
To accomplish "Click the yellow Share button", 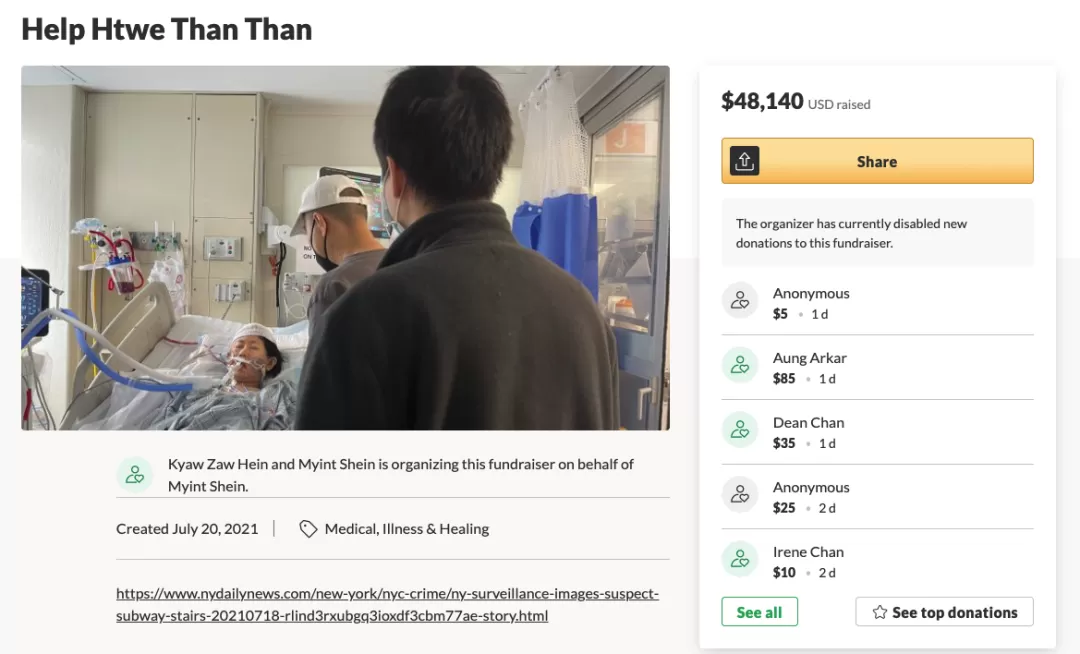I will [x=878, y=161].
